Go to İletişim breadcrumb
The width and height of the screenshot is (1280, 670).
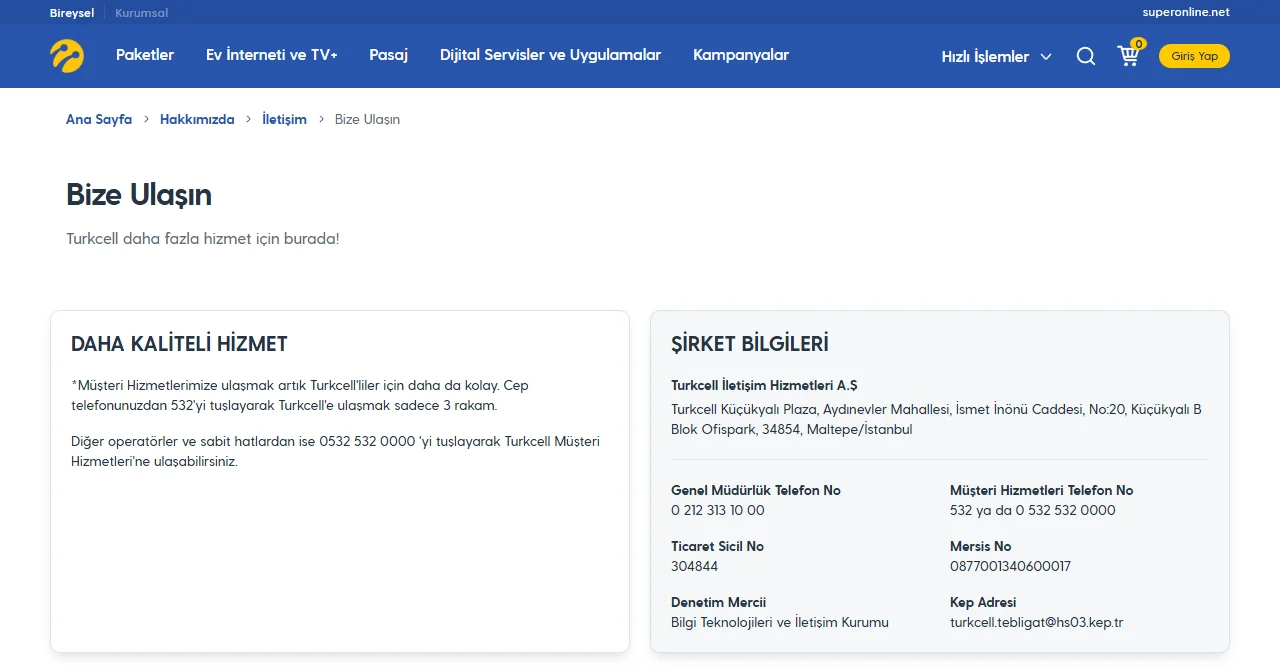click(x=284, y=119)
